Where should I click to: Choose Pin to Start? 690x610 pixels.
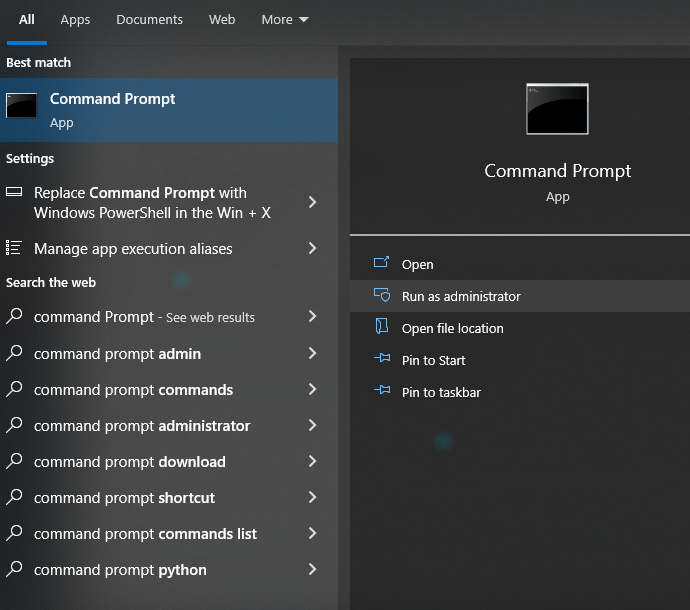[x=520, y=360]
